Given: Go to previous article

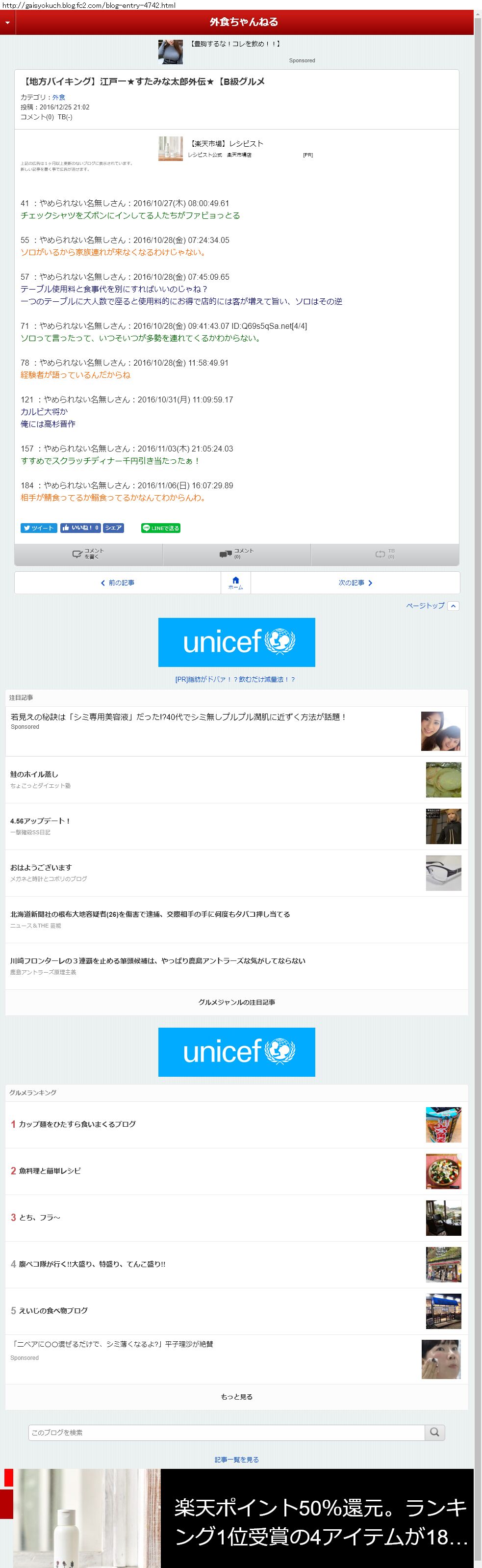Looking at the screenshot, I should (117, 583).
